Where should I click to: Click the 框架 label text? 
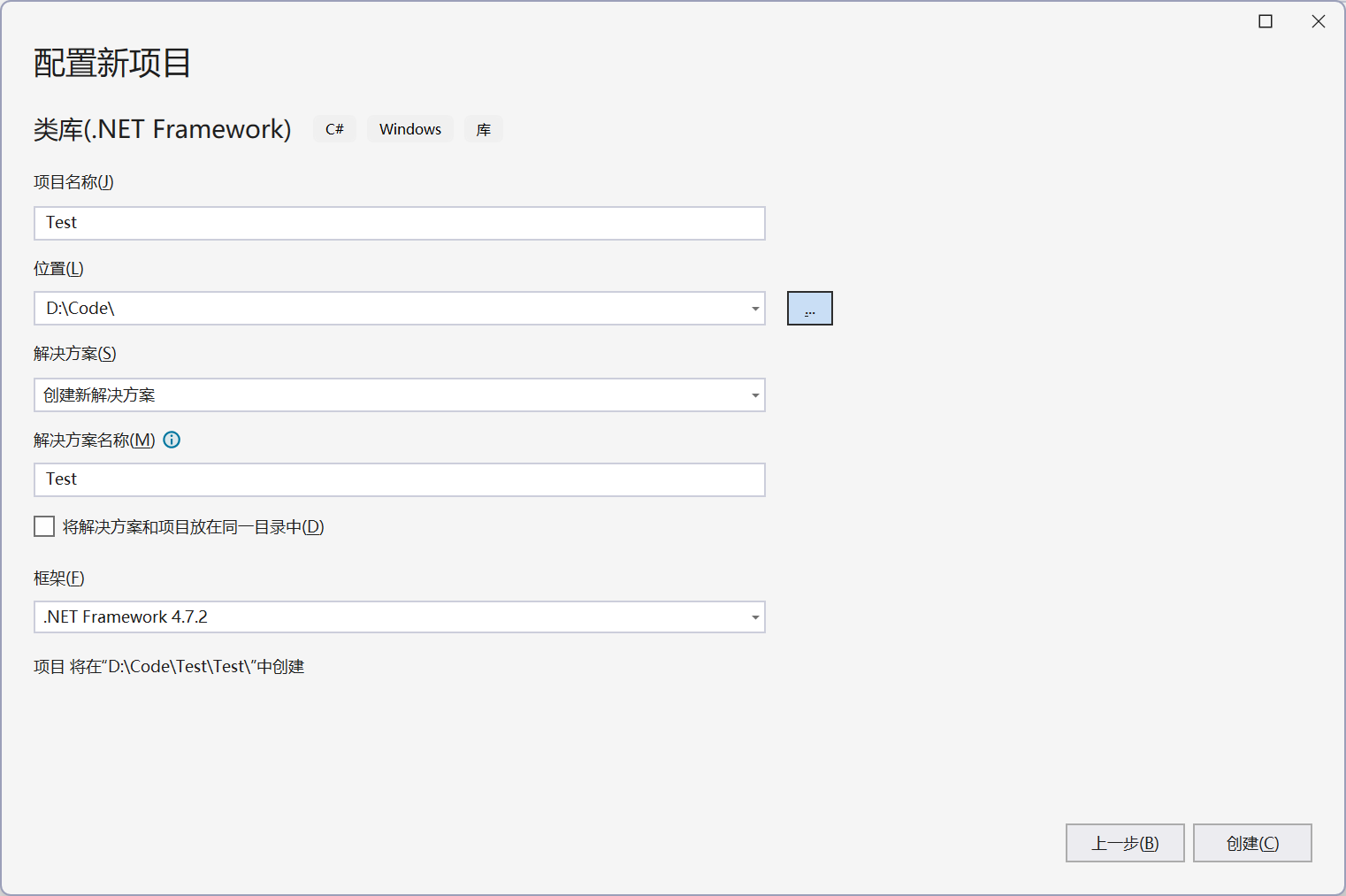point(59,578)
